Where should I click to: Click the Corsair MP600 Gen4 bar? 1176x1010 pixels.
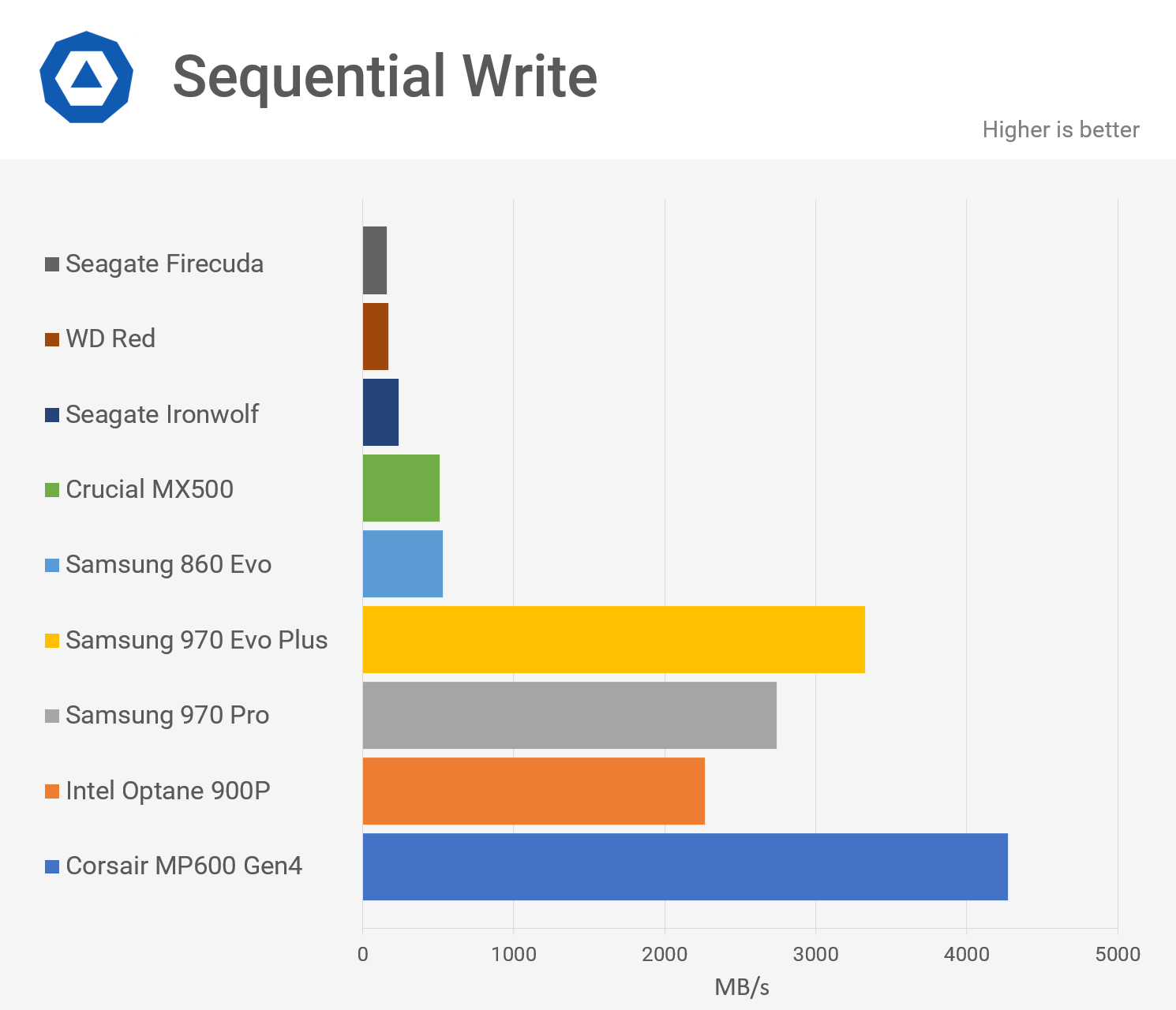coord(684,866)
